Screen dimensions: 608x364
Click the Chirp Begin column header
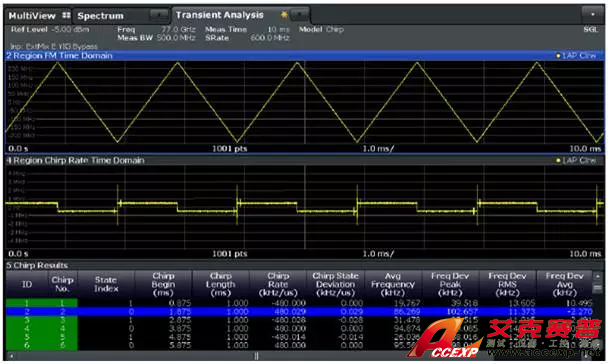(163, 284)
